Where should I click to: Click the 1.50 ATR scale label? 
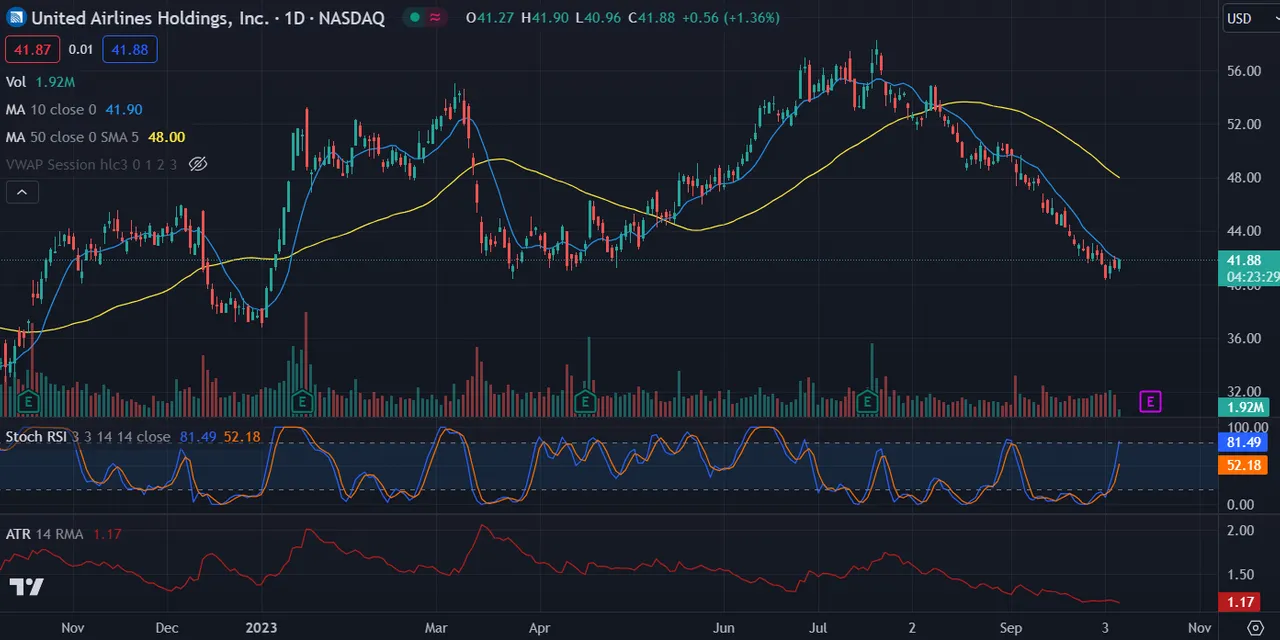pyautogui.click(x=1240, y=575)
